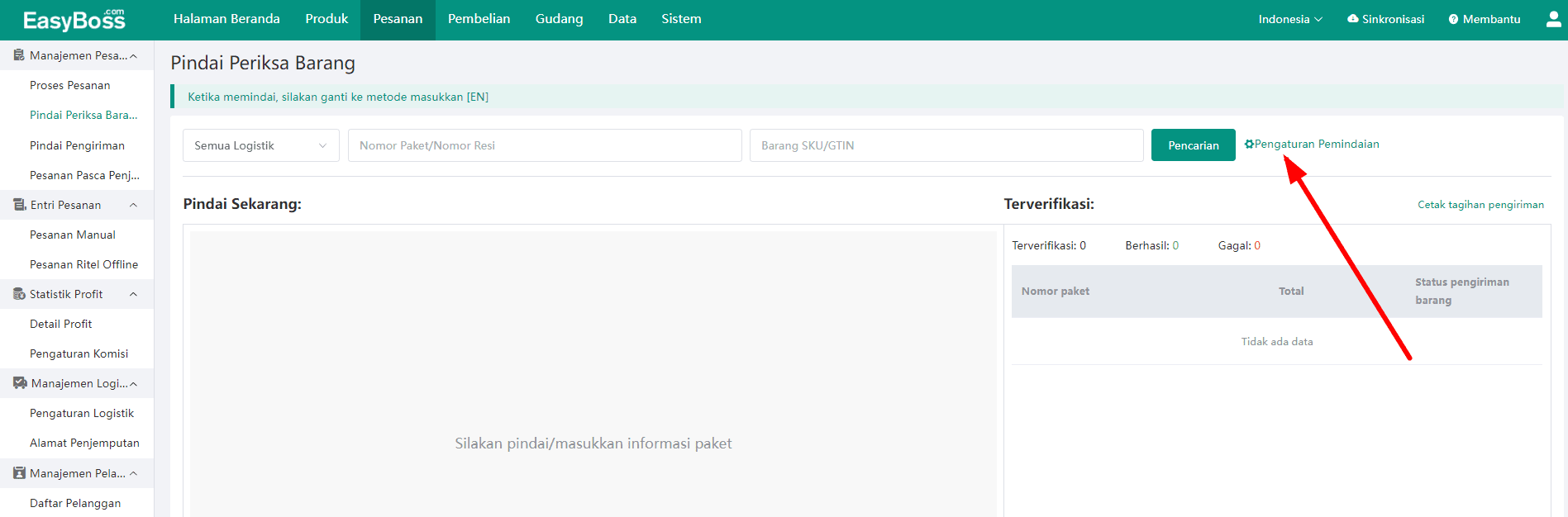Click the Sinkronisasi cloud icon
The image size is (1568, 517).
click(x=1352, y=19)
